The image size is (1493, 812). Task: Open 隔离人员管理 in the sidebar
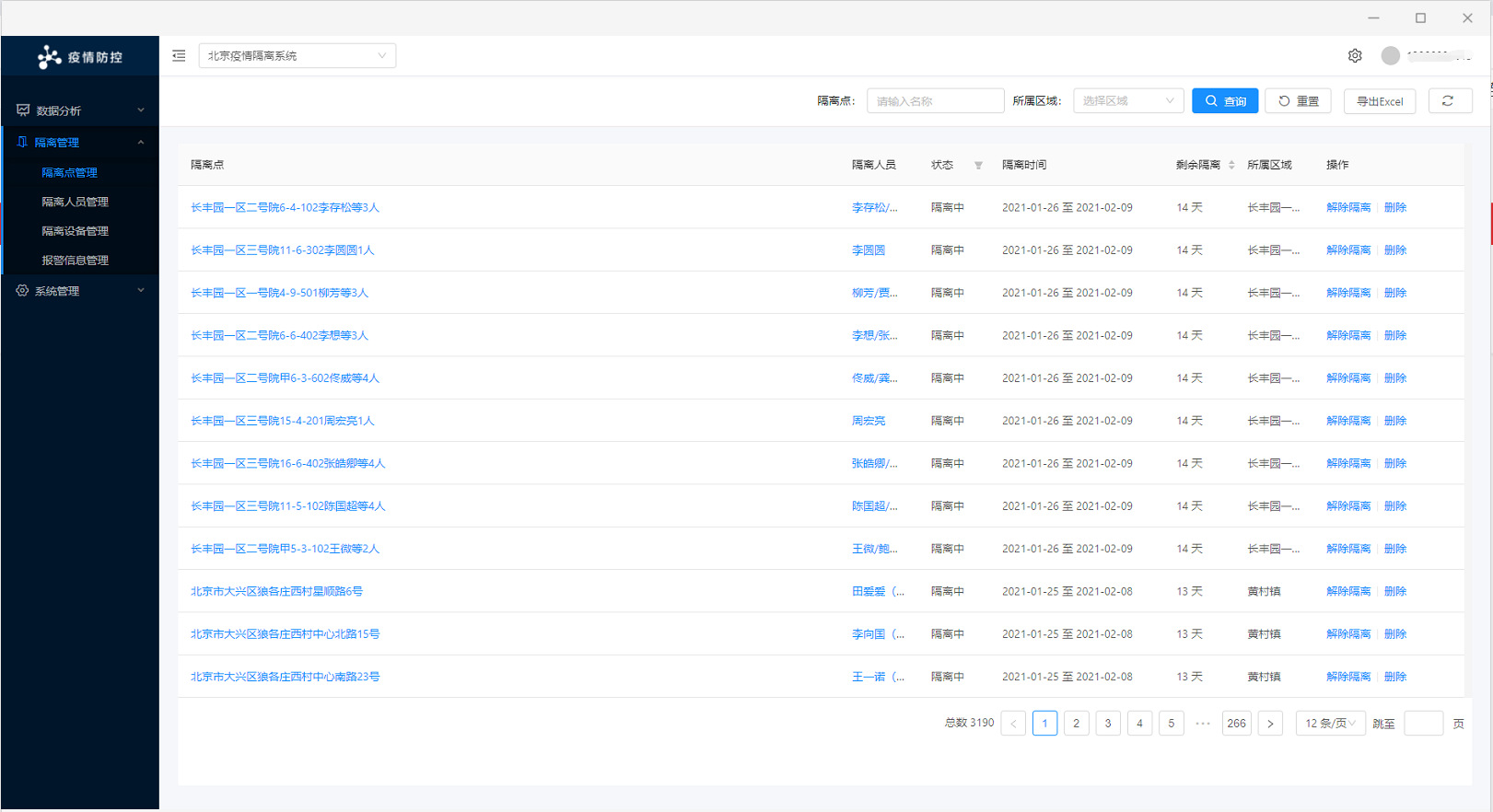click(x=75, y=202)
